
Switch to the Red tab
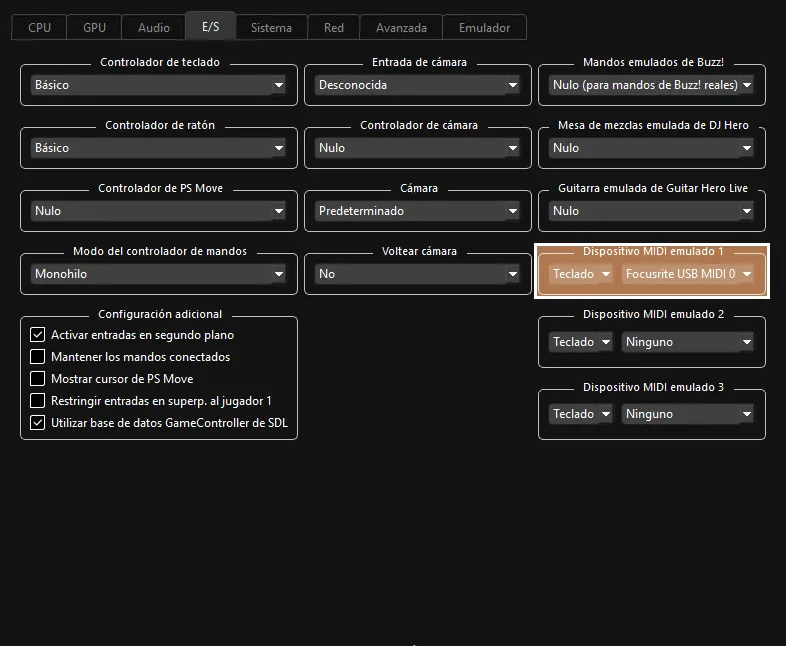[333, 28]
